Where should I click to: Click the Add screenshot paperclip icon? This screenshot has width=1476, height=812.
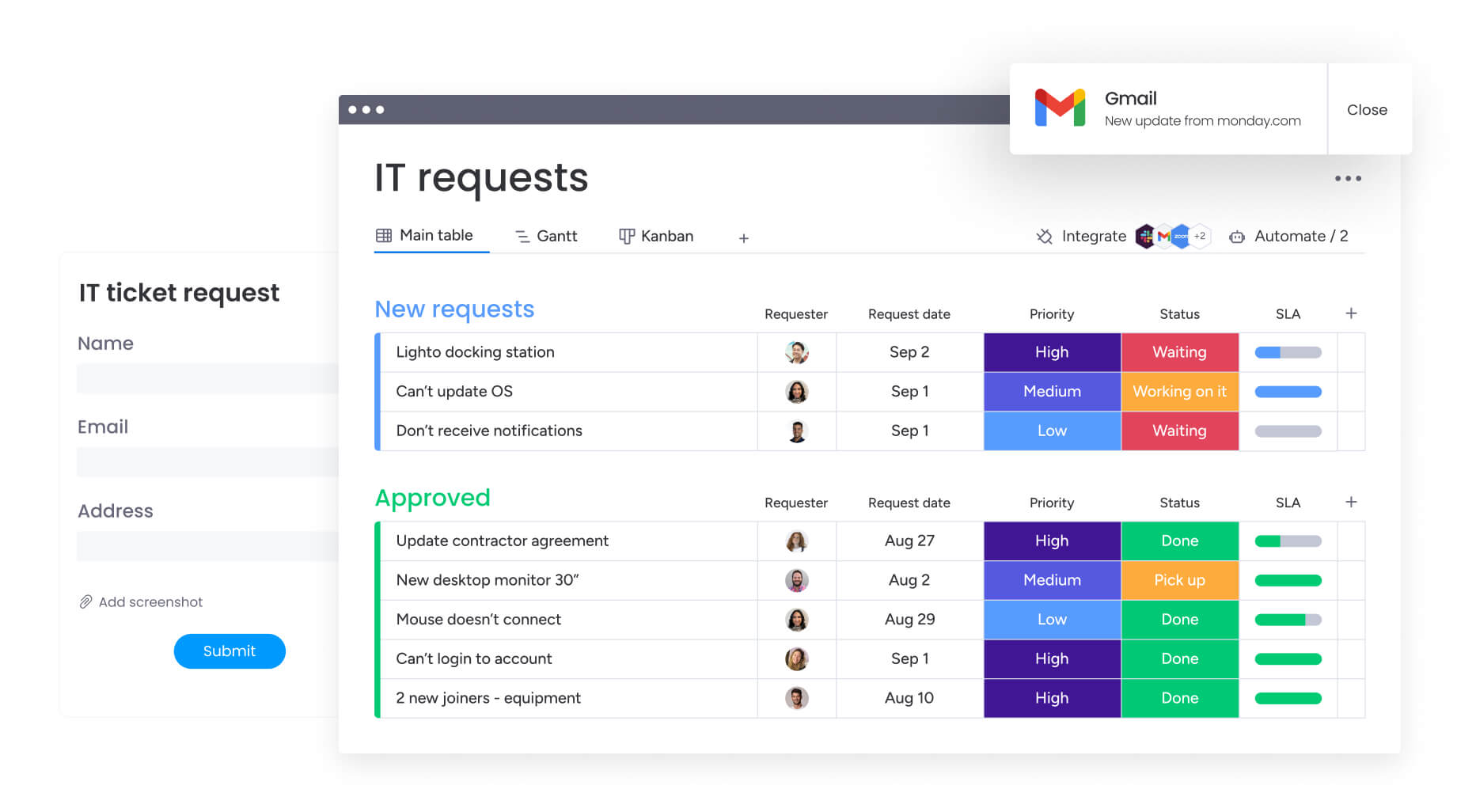85,601
